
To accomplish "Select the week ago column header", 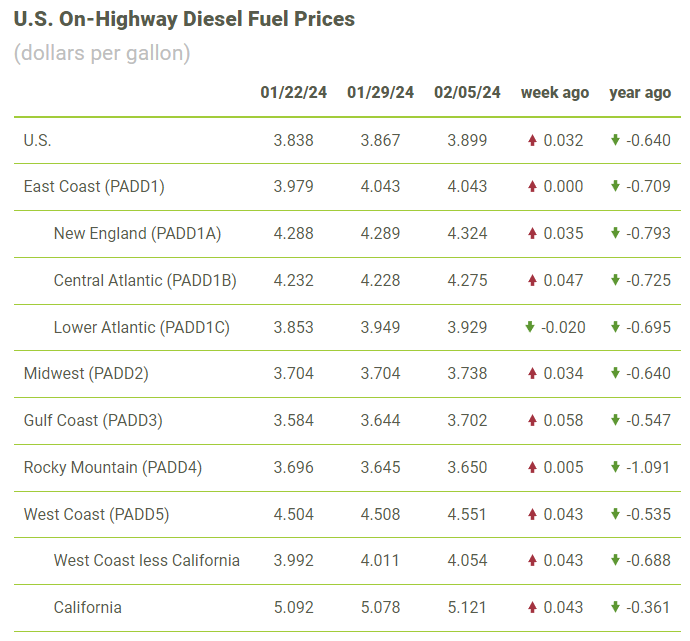I will pyautogui.click(x=555, y=93).
